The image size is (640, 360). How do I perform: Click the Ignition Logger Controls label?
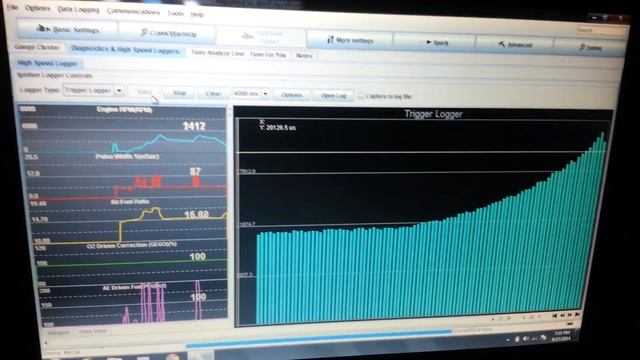[54, 76]
